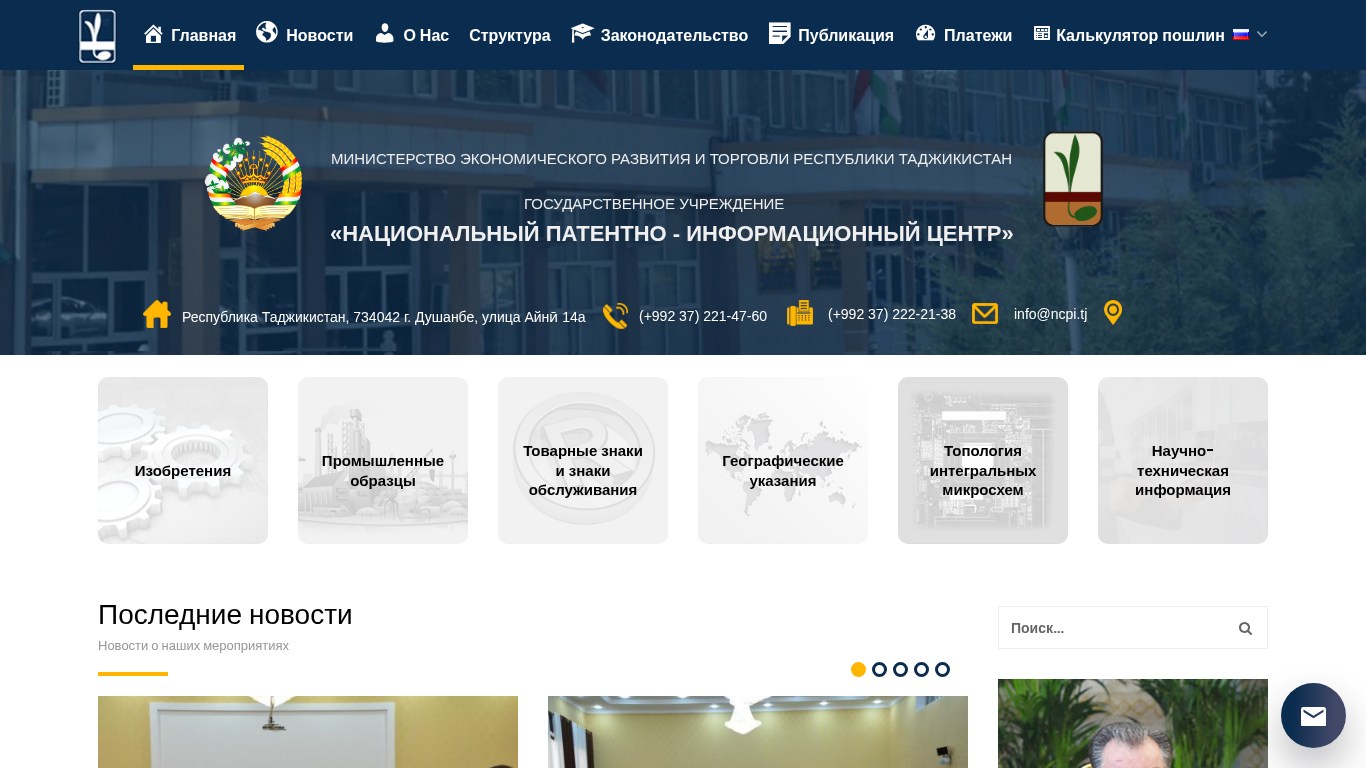Open the Географические указания card
This screenshot has height=768, width=1366.
point(783,460)
